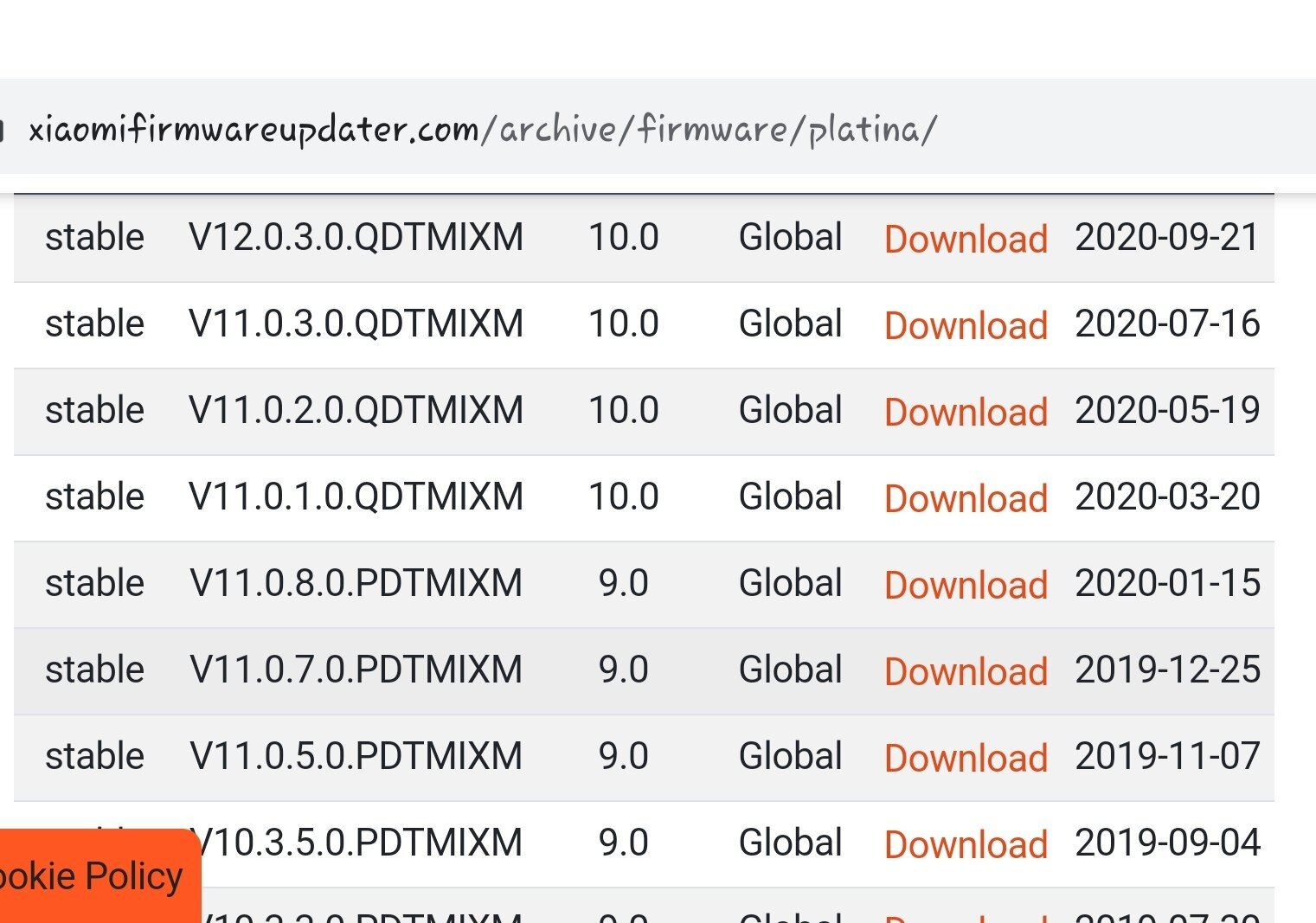
Task: Click date 2020-03-20
Action: pyautogui.click(x=1167, y=497)
